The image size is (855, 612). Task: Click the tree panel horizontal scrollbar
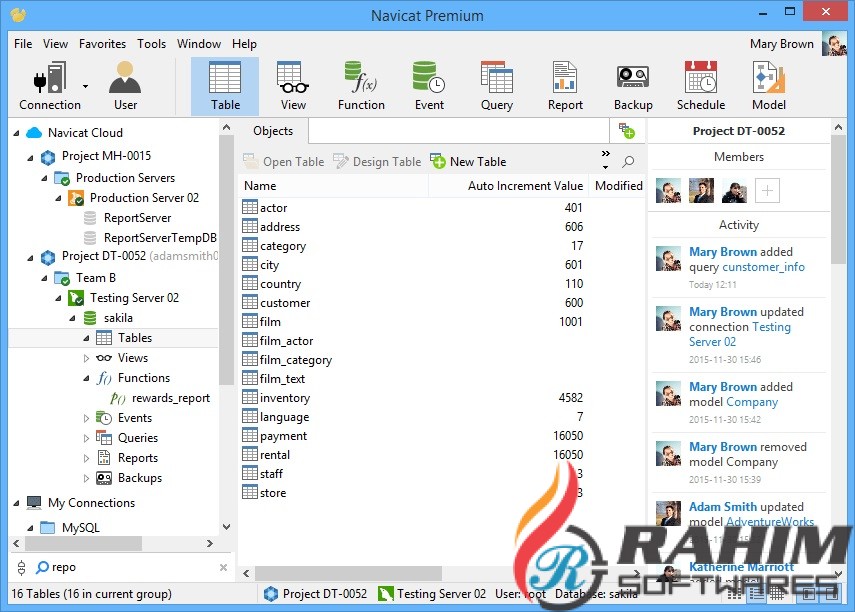coord(83,543)
